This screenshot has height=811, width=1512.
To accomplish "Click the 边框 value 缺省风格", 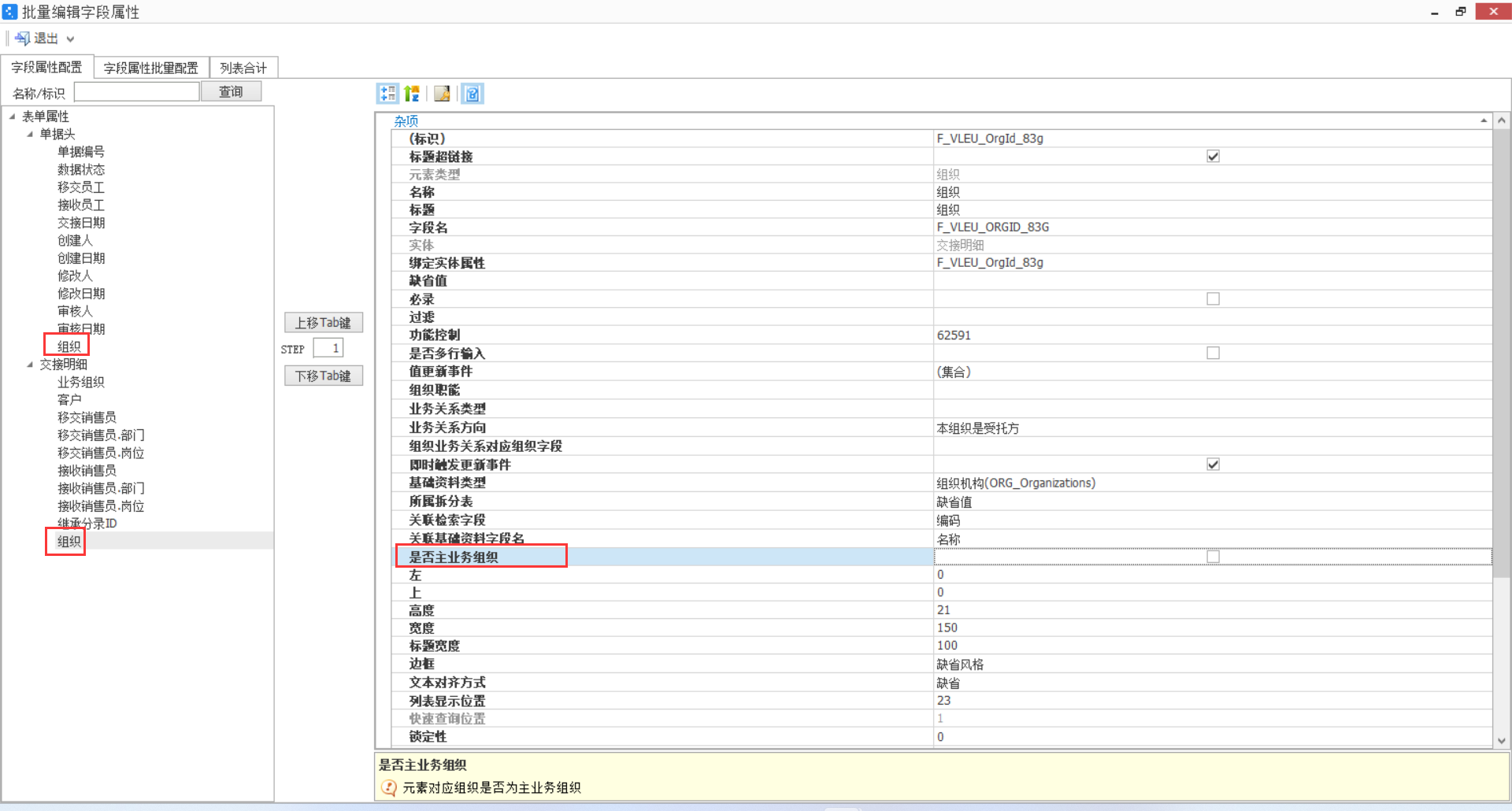I will (960, 665).
